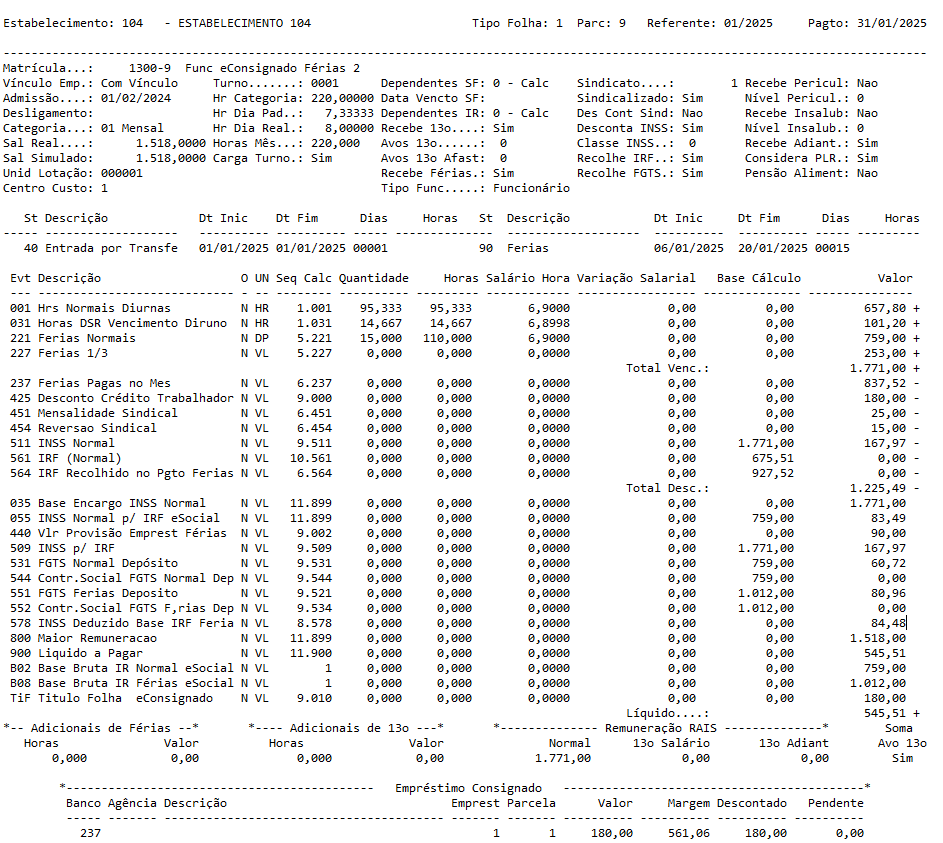Select total descontos value '1.225,49 -'
943x843 pixels.
tap(885, 489)
